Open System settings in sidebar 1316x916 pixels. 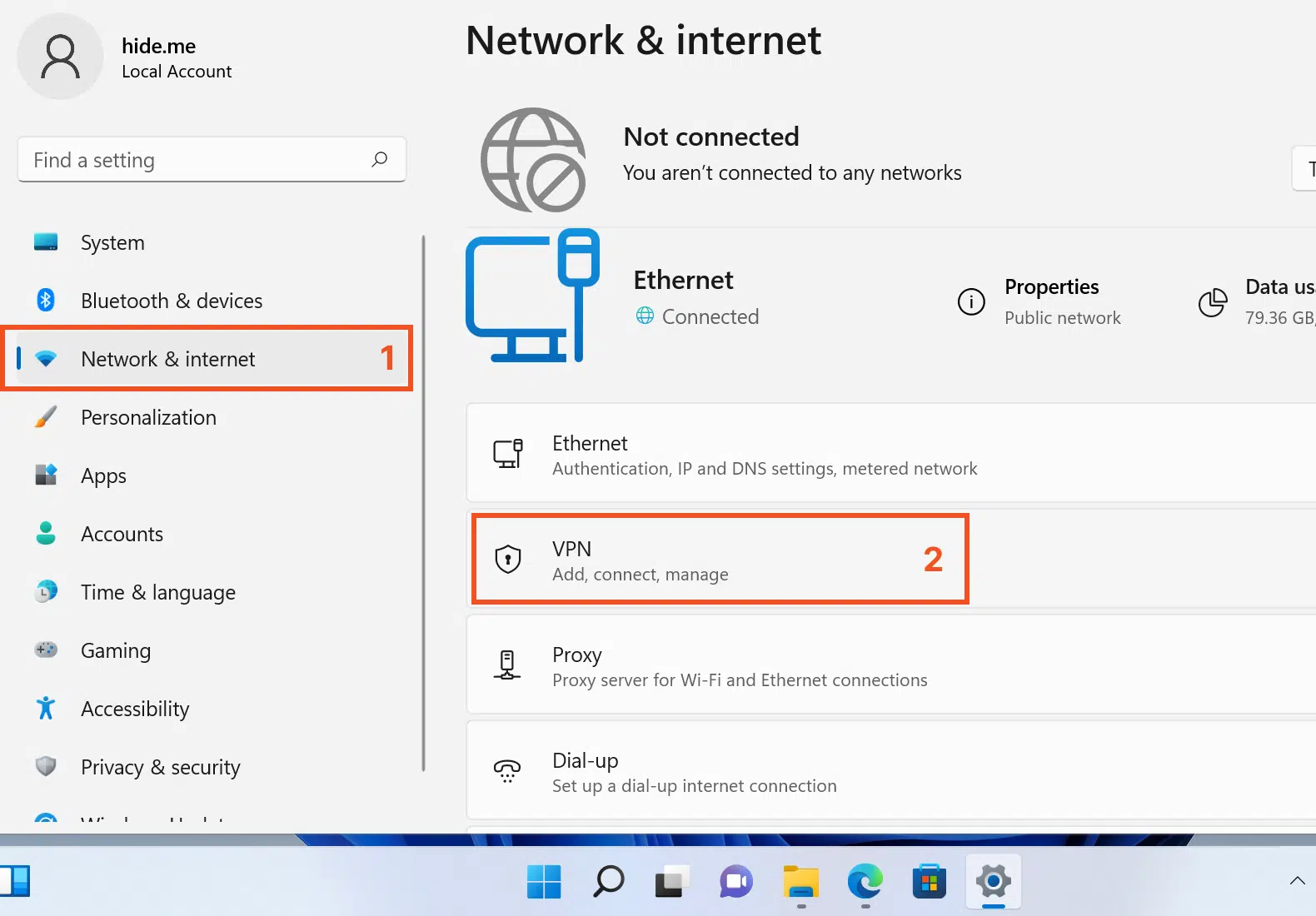tap(212, 242)
